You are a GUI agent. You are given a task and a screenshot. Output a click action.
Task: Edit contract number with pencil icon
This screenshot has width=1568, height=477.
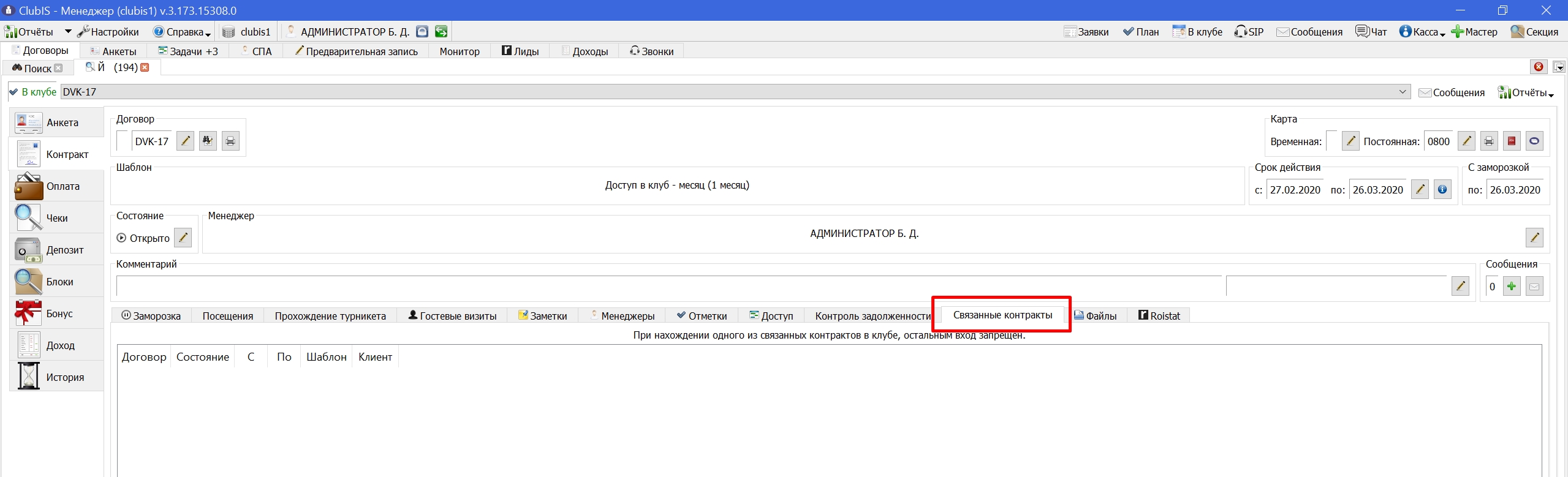click(x=185, y=141)
